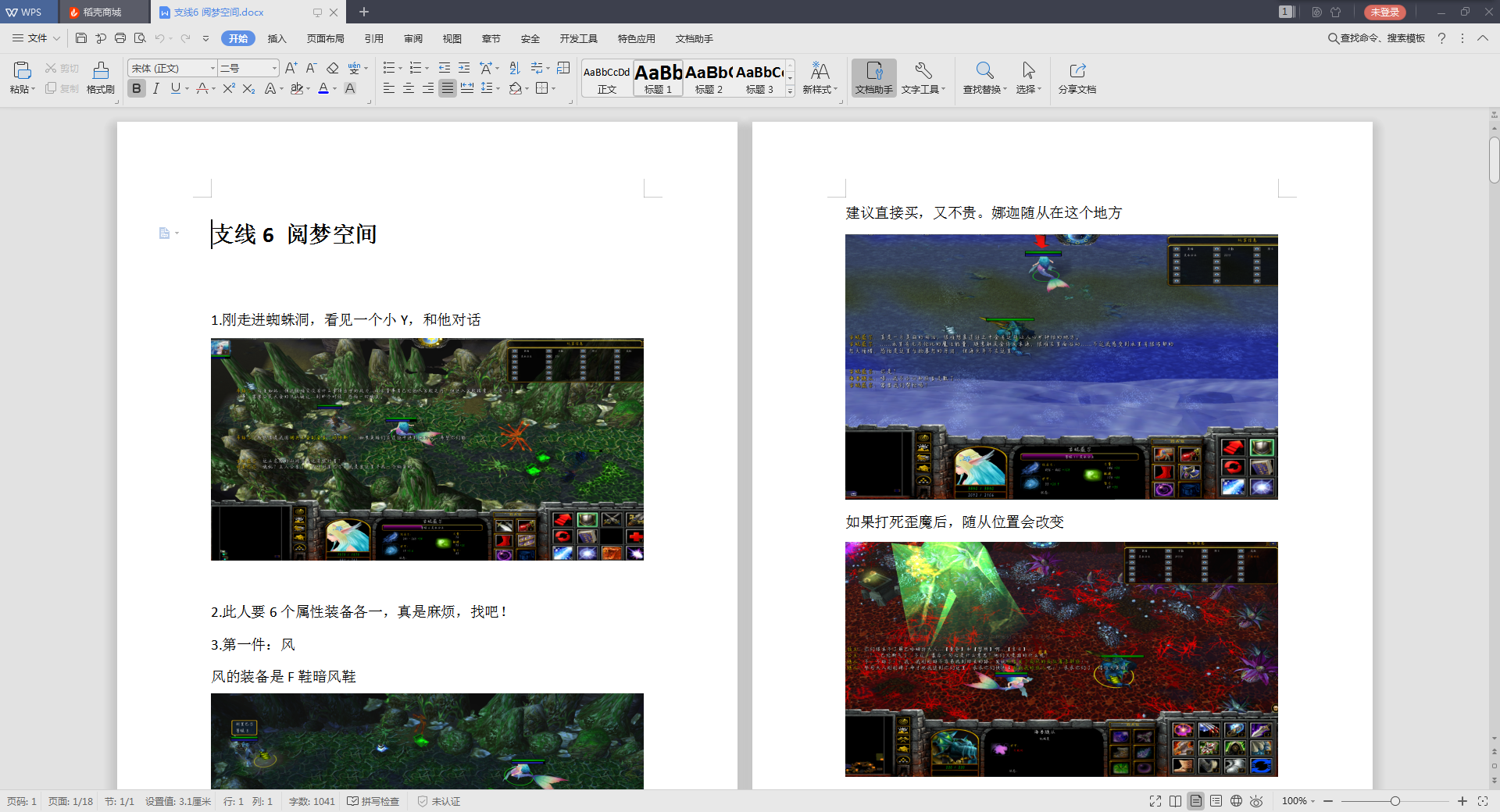Align text right

point(428,89)
